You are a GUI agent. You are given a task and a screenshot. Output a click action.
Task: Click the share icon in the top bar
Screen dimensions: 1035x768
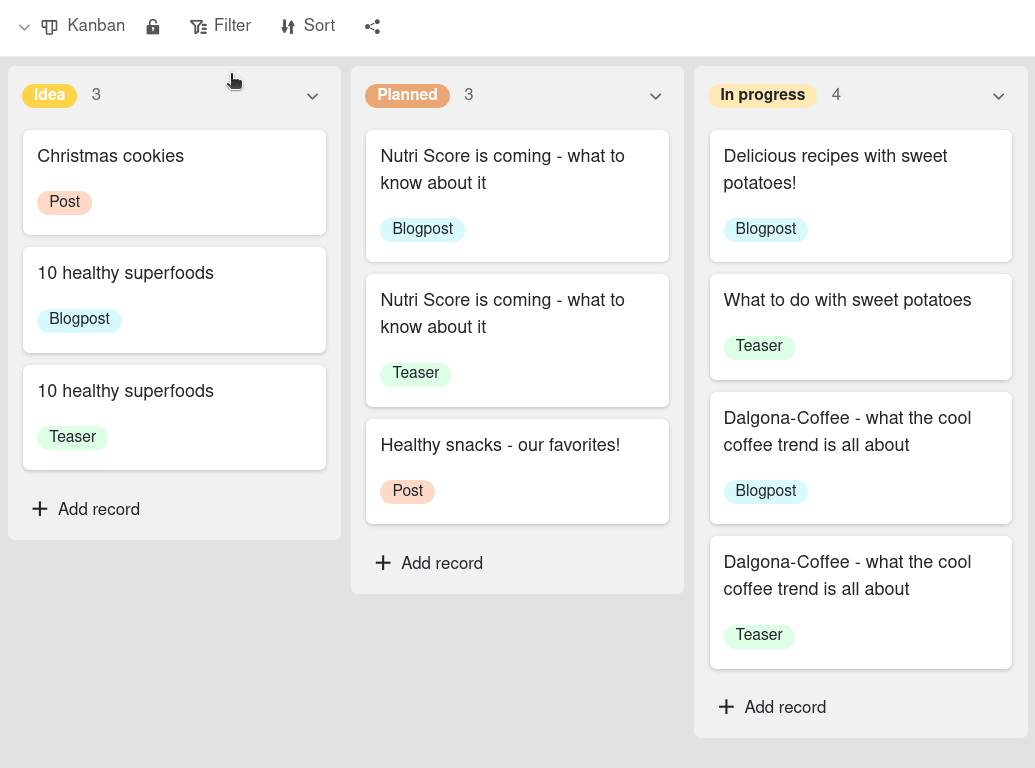point(372,27)
